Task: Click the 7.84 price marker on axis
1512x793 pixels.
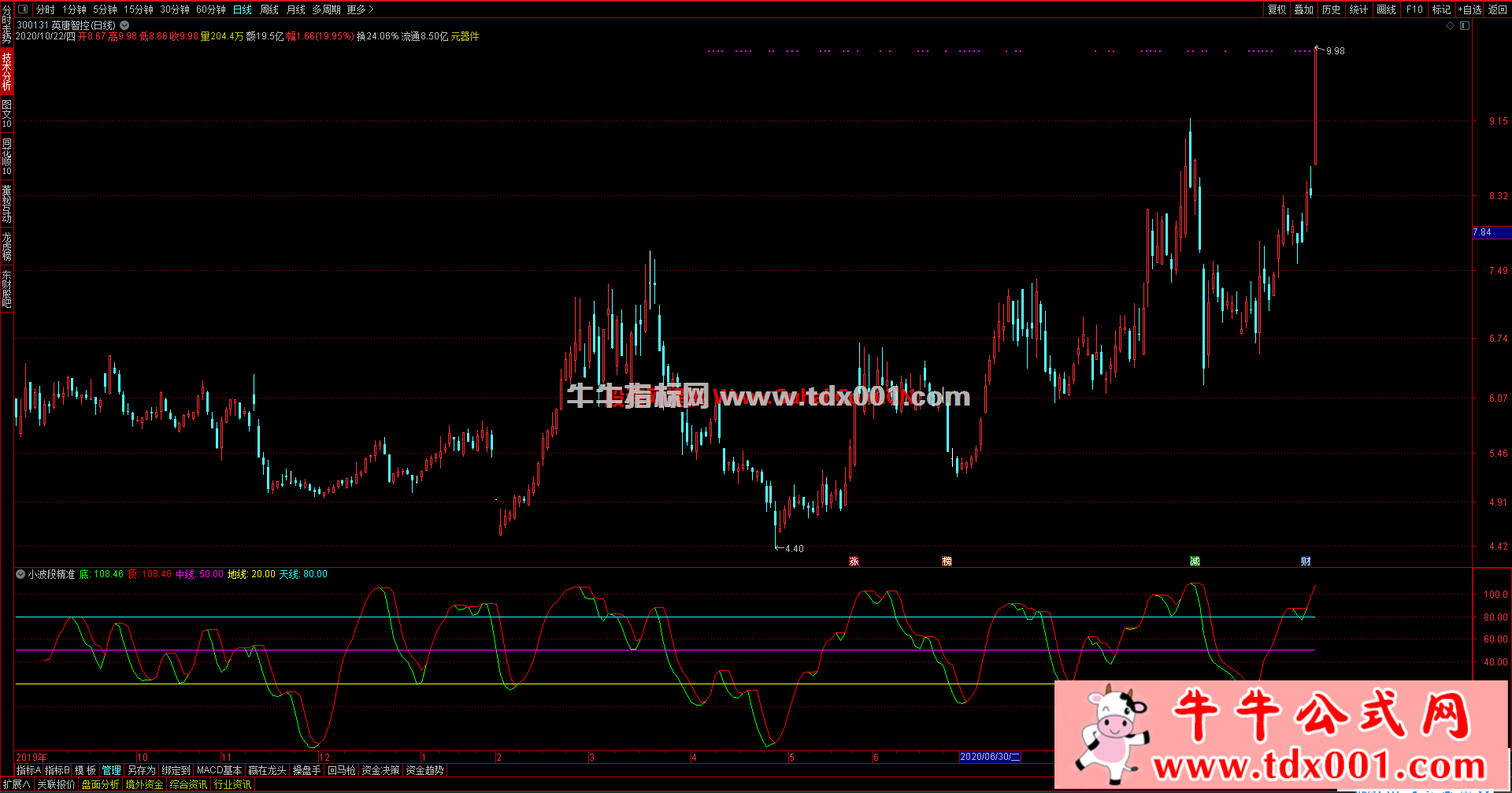Action: pyautogui.click(x=1492, y=232)
